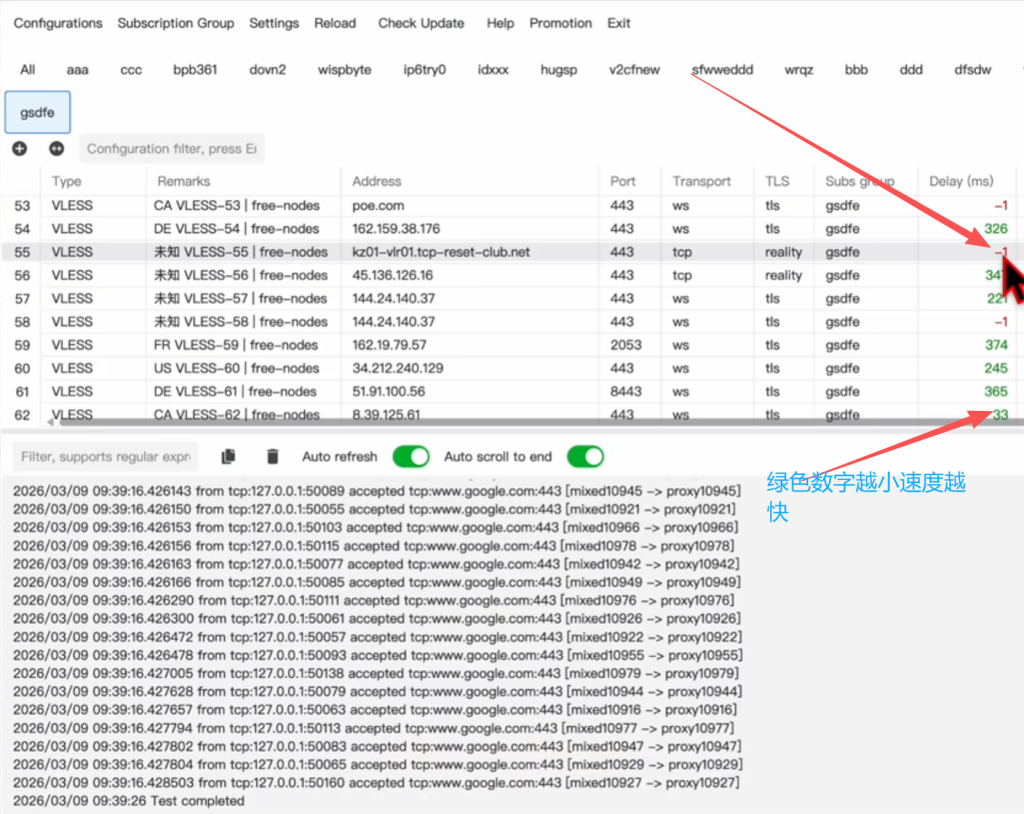This screenshot has height=814, width=1024.
Task: Sort by the Delay (ms) column header
Action: pyautogui.click(x=961, y=181)
